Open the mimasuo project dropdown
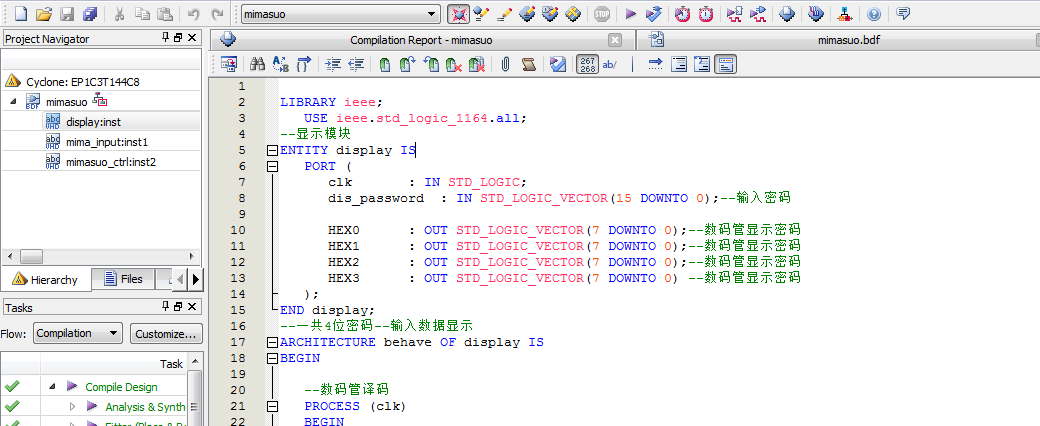The height and width of the screenshot is (426, 1040). [x=341, y=14]
